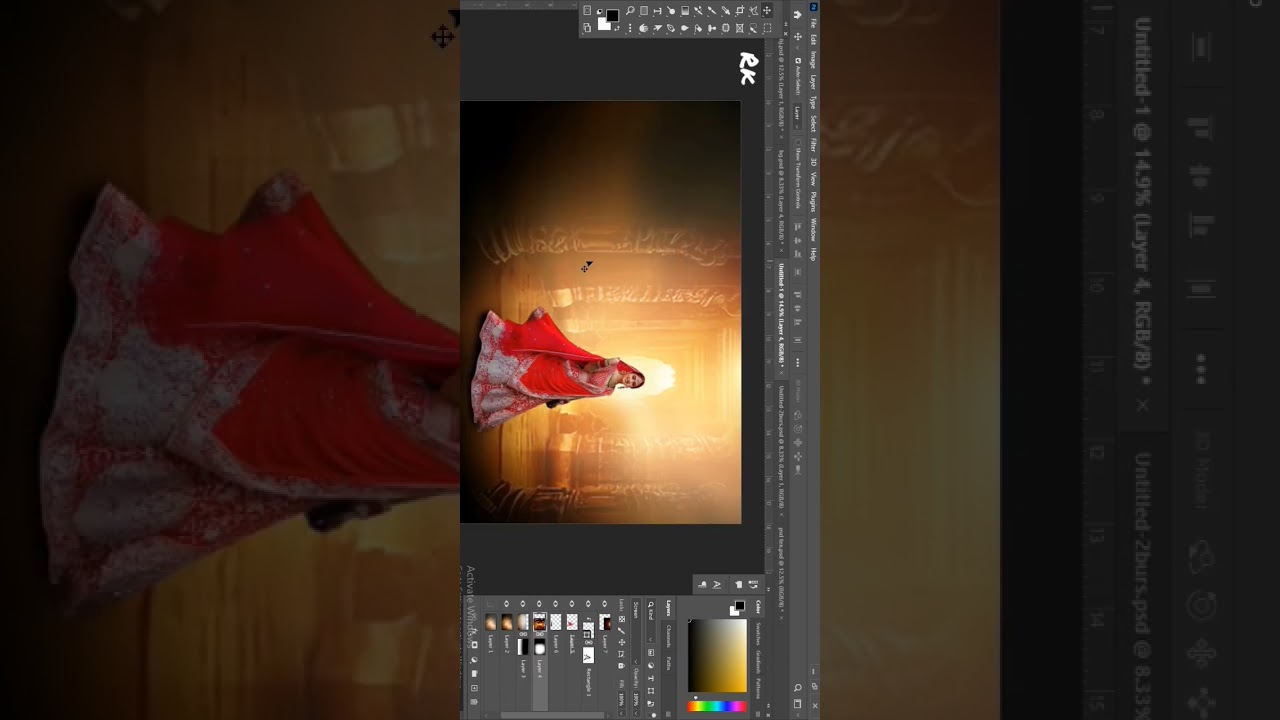Screen dimensions: 1280x720
Task: Open the File menu
Action: (814, 22)
